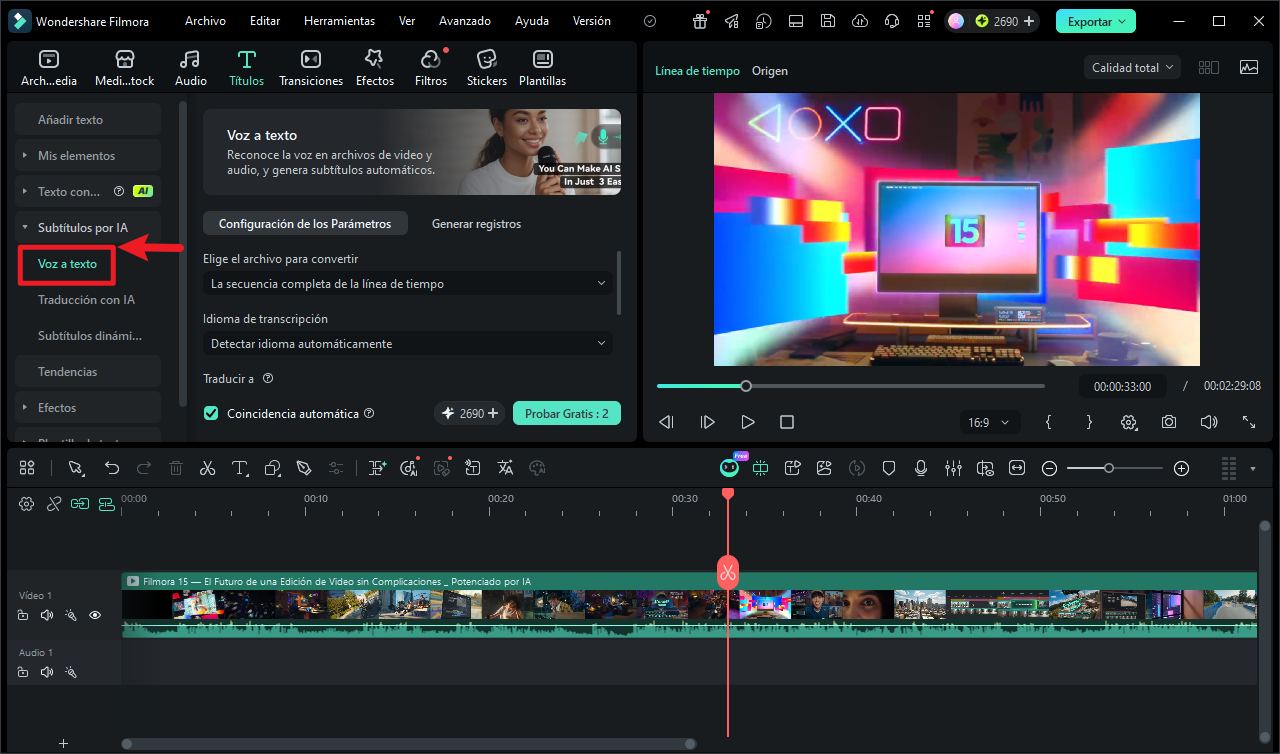This screenshot has width=1280, height=754.
Task: Select the text tool in timeline toolbar
Action: [x=240, y=468]
